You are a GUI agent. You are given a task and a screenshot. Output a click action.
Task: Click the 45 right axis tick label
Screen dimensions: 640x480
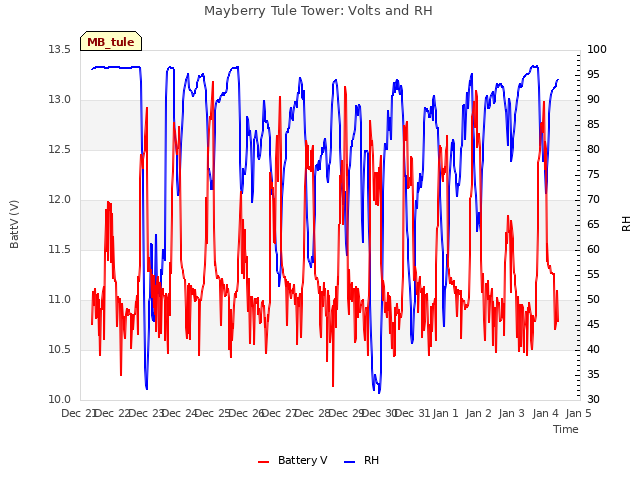click(x=593, y=325)
